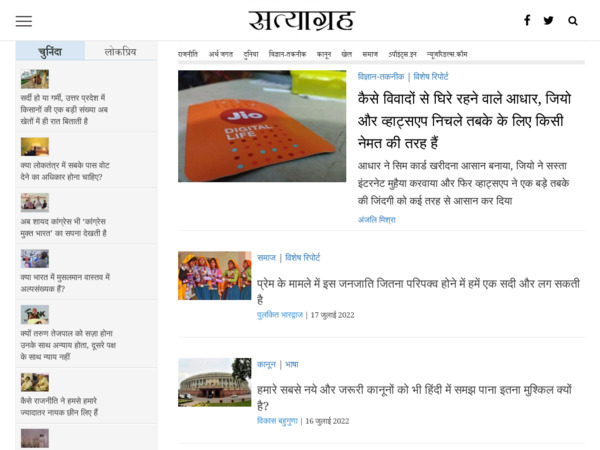
Task: Open the विज्ञान-तकनीक nav section
Action: [x=287, y=54]
